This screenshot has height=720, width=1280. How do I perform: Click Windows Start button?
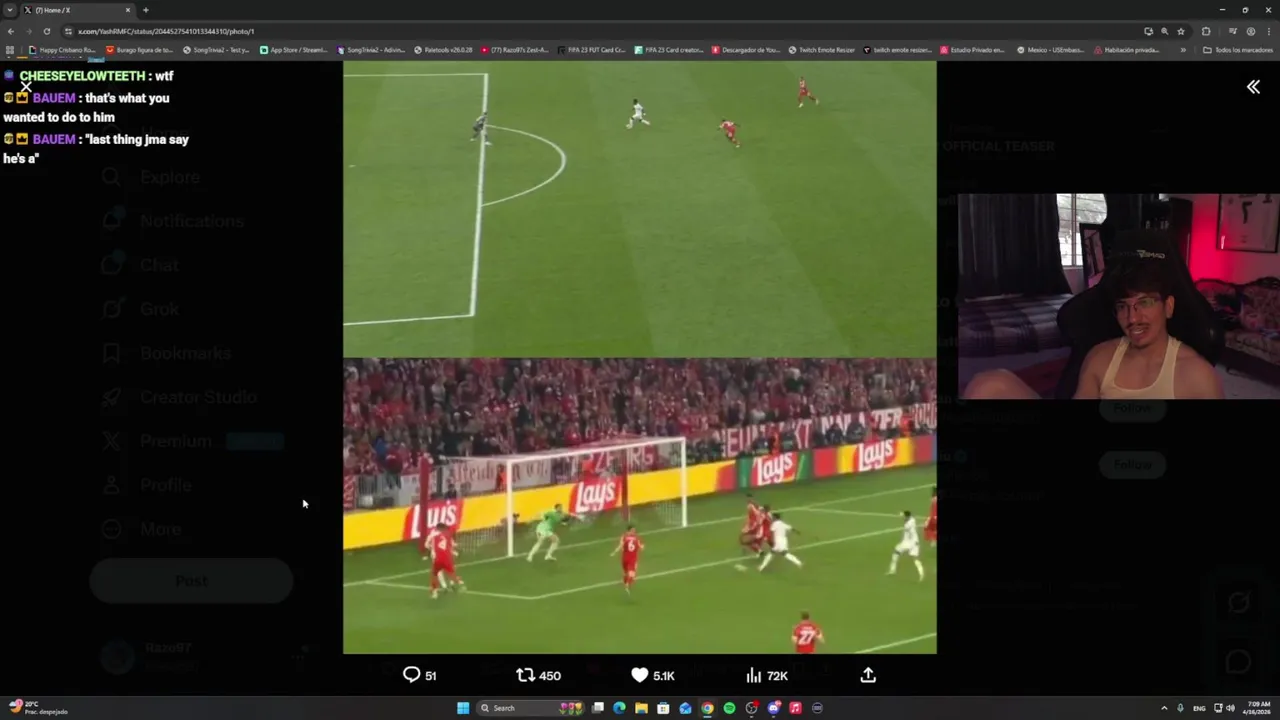463,708
